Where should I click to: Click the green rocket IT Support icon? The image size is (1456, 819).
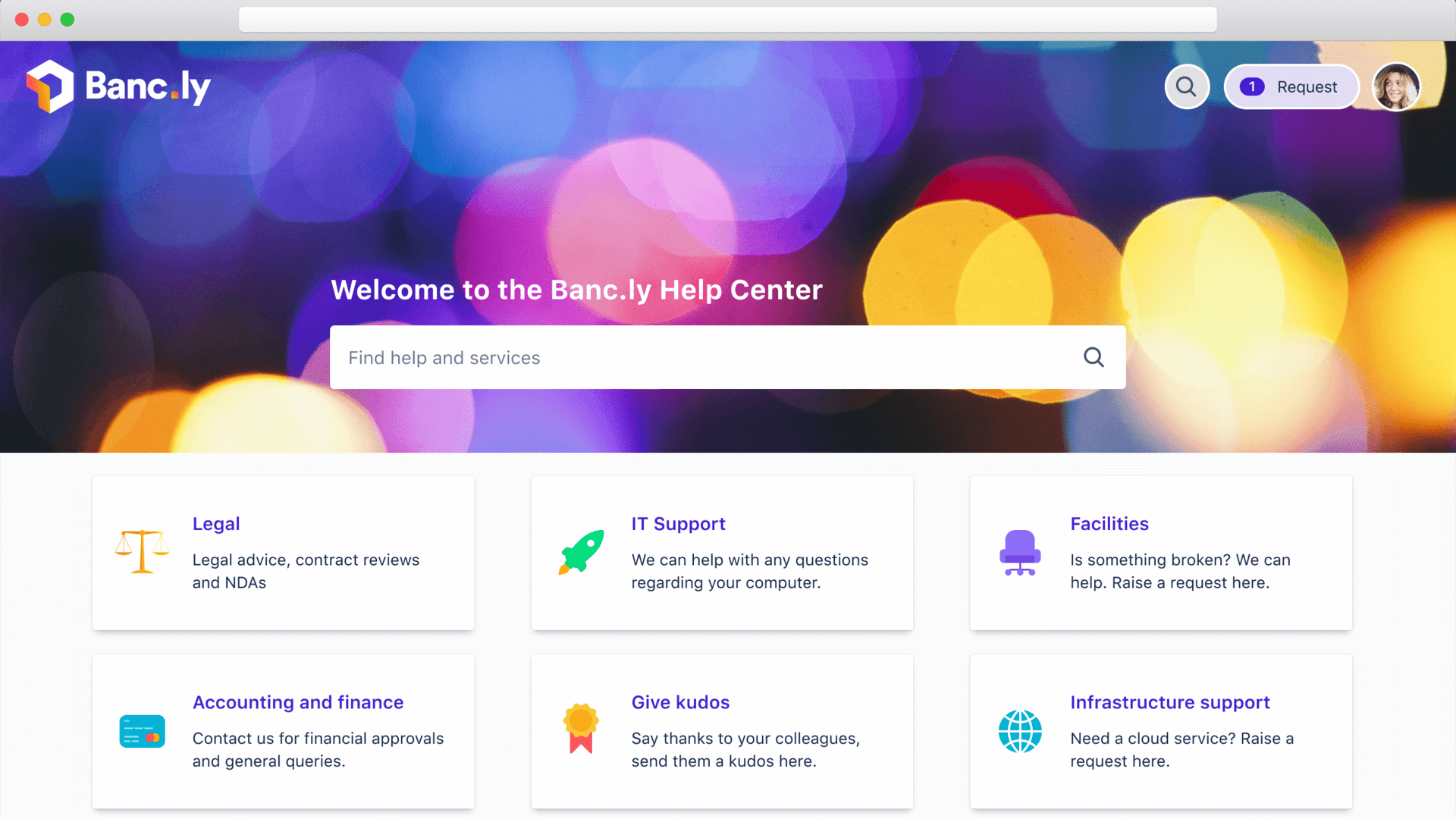click(582, 552)
